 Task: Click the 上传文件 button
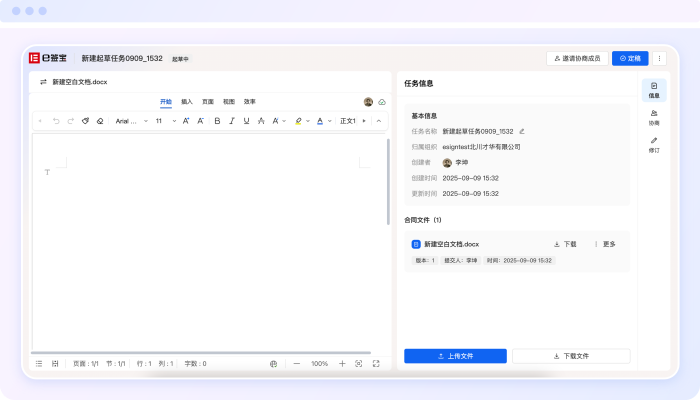[x=455, y=356]
